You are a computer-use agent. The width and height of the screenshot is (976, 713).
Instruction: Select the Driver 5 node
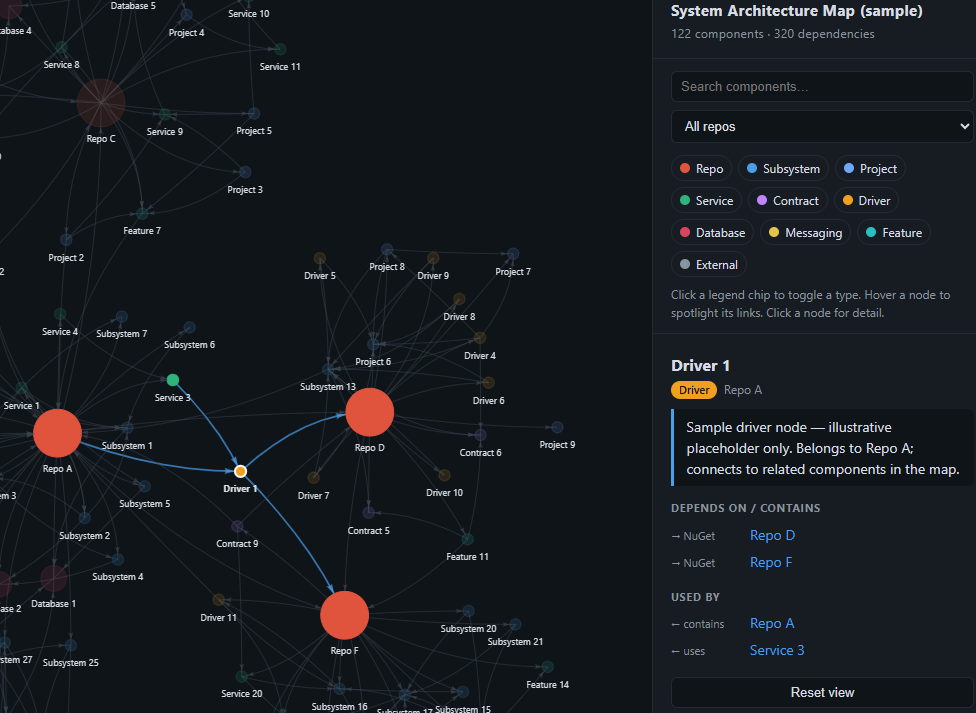[320, 258]
